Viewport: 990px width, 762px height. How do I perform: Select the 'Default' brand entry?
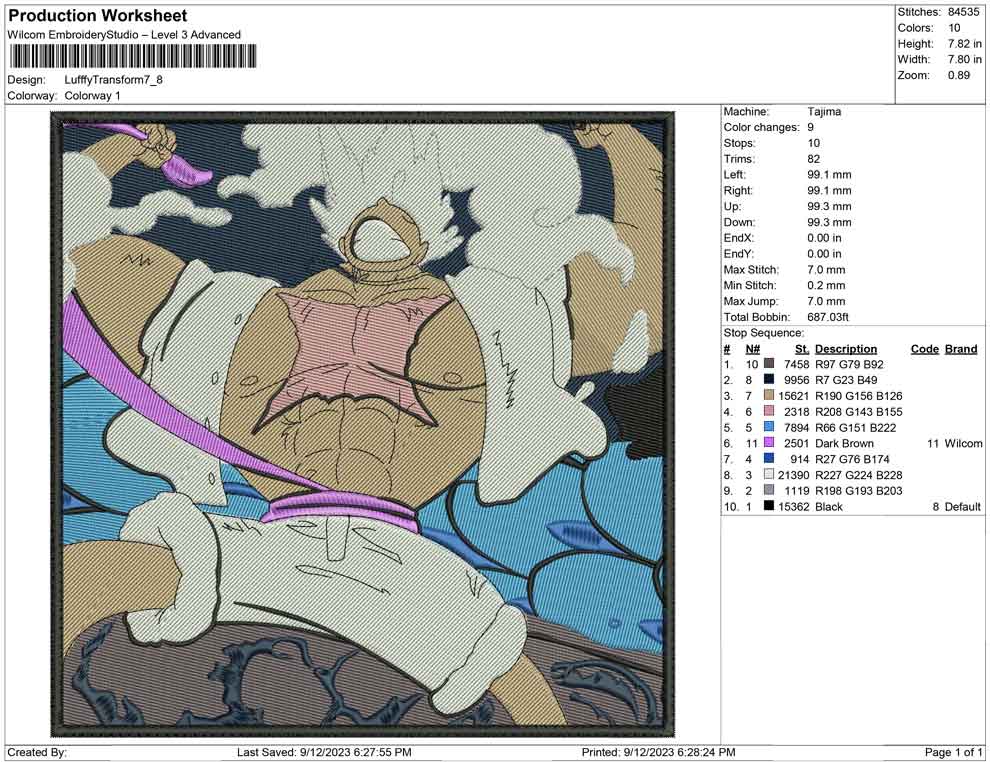963,506
